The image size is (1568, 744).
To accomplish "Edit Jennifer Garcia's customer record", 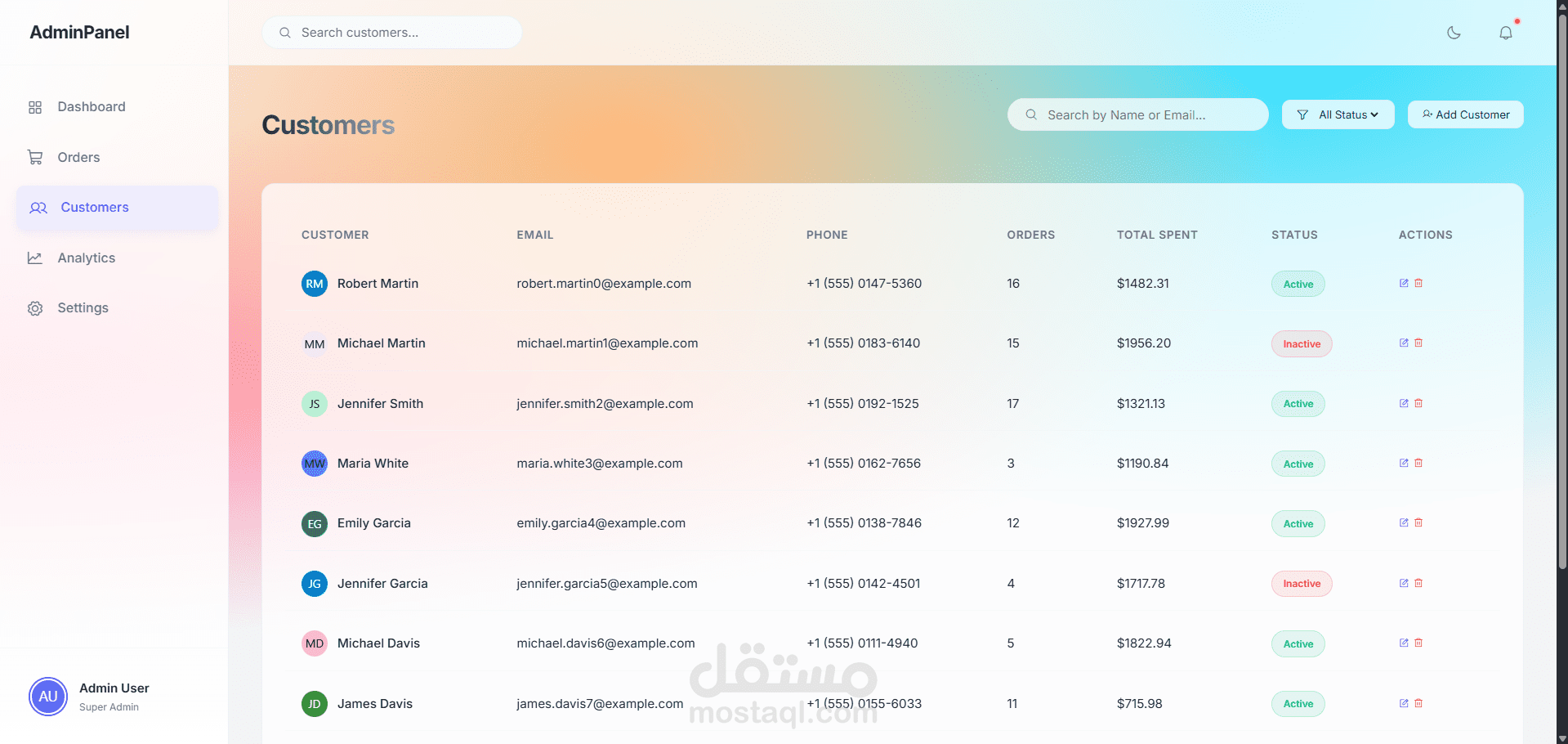I will point(1404,583).
